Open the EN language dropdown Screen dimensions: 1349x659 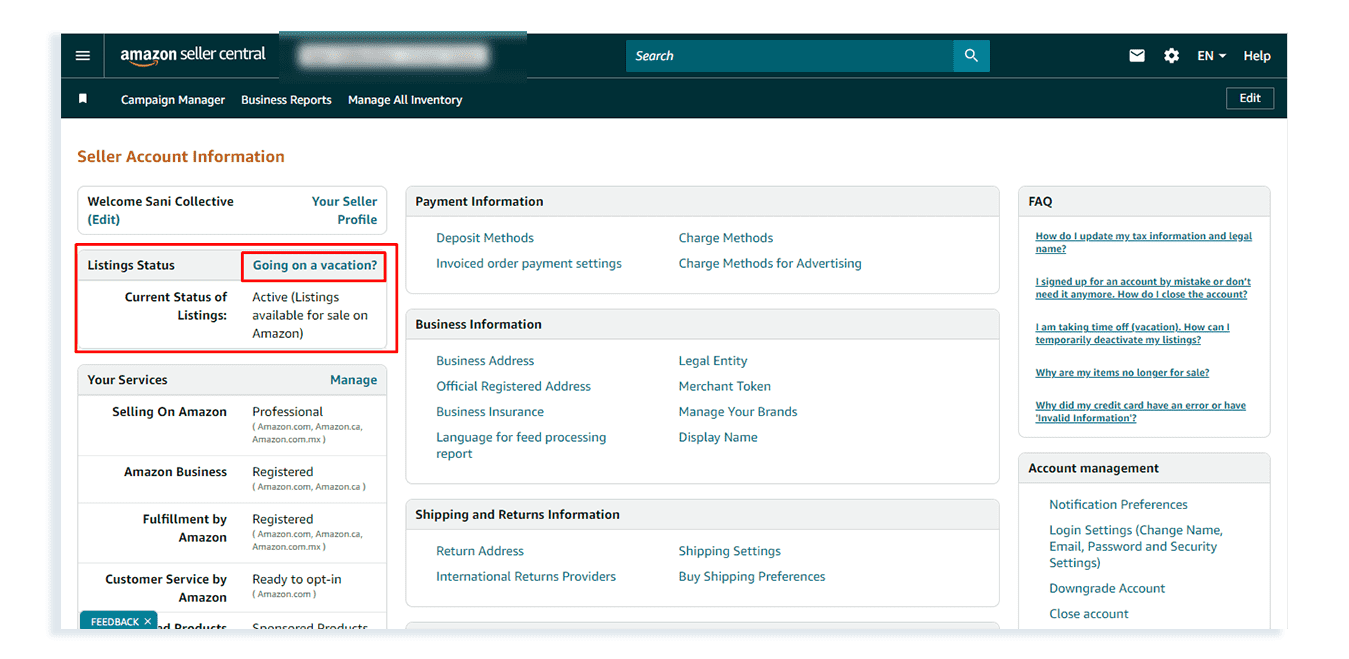tap(1209, 55)
